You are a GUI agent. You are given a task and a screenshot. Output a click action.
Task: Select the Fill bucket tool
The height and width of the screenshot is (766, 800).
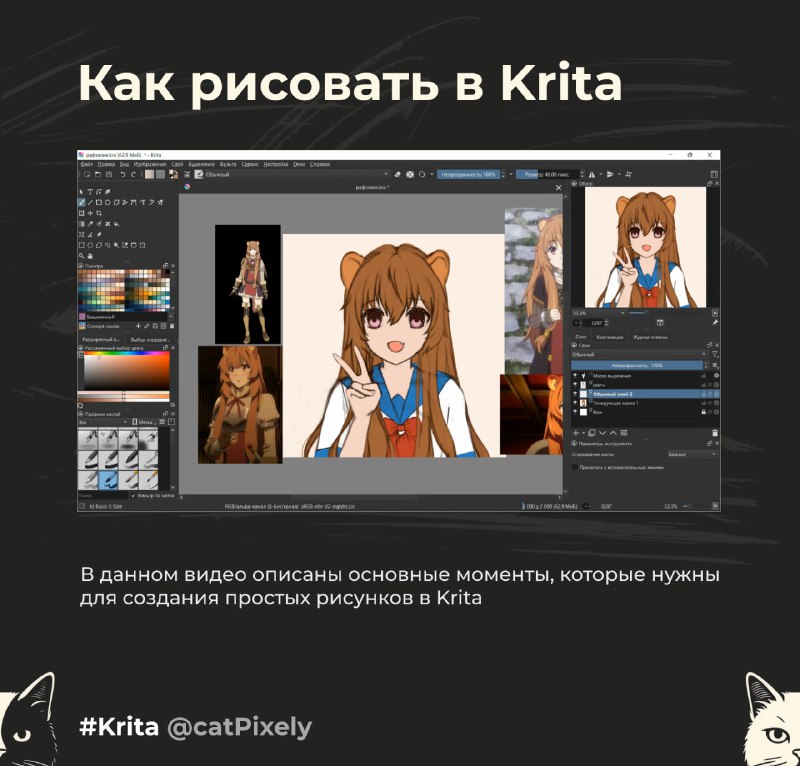point(116,224)
